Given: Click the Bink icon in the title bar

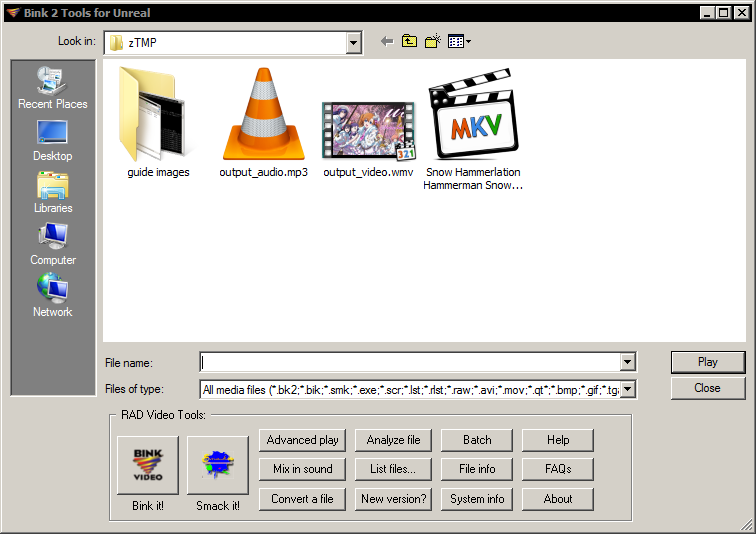Looking at the screenshot, I should [13, 13].
